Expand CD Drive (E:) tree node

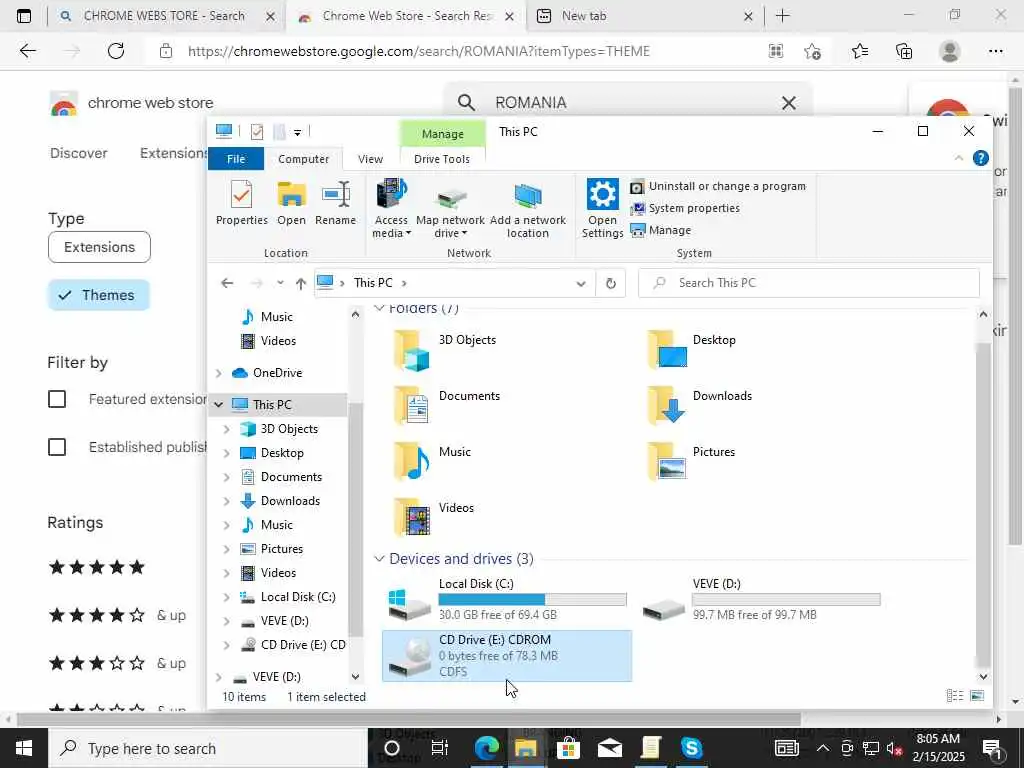click(x=227, y=645)
